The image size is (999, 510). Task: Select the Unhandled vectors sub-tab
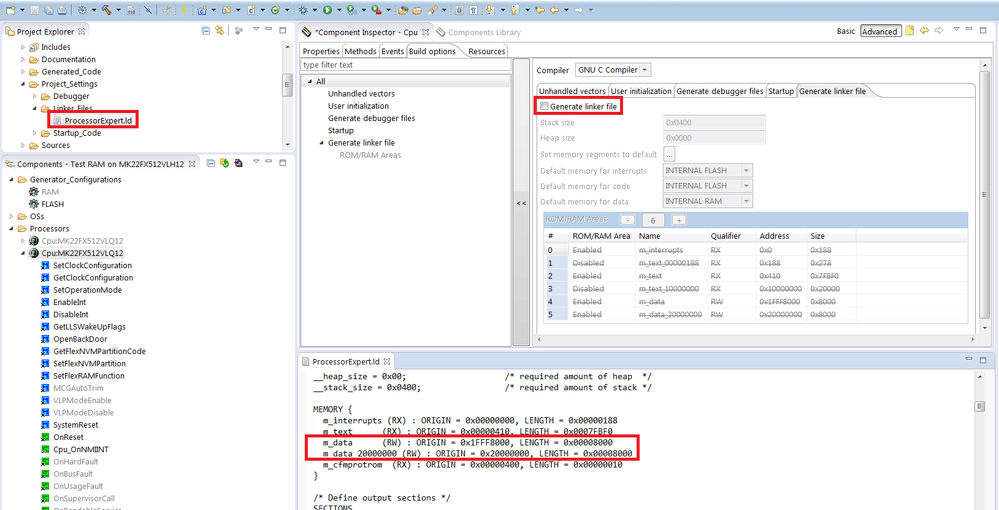(x=572, y=91)
